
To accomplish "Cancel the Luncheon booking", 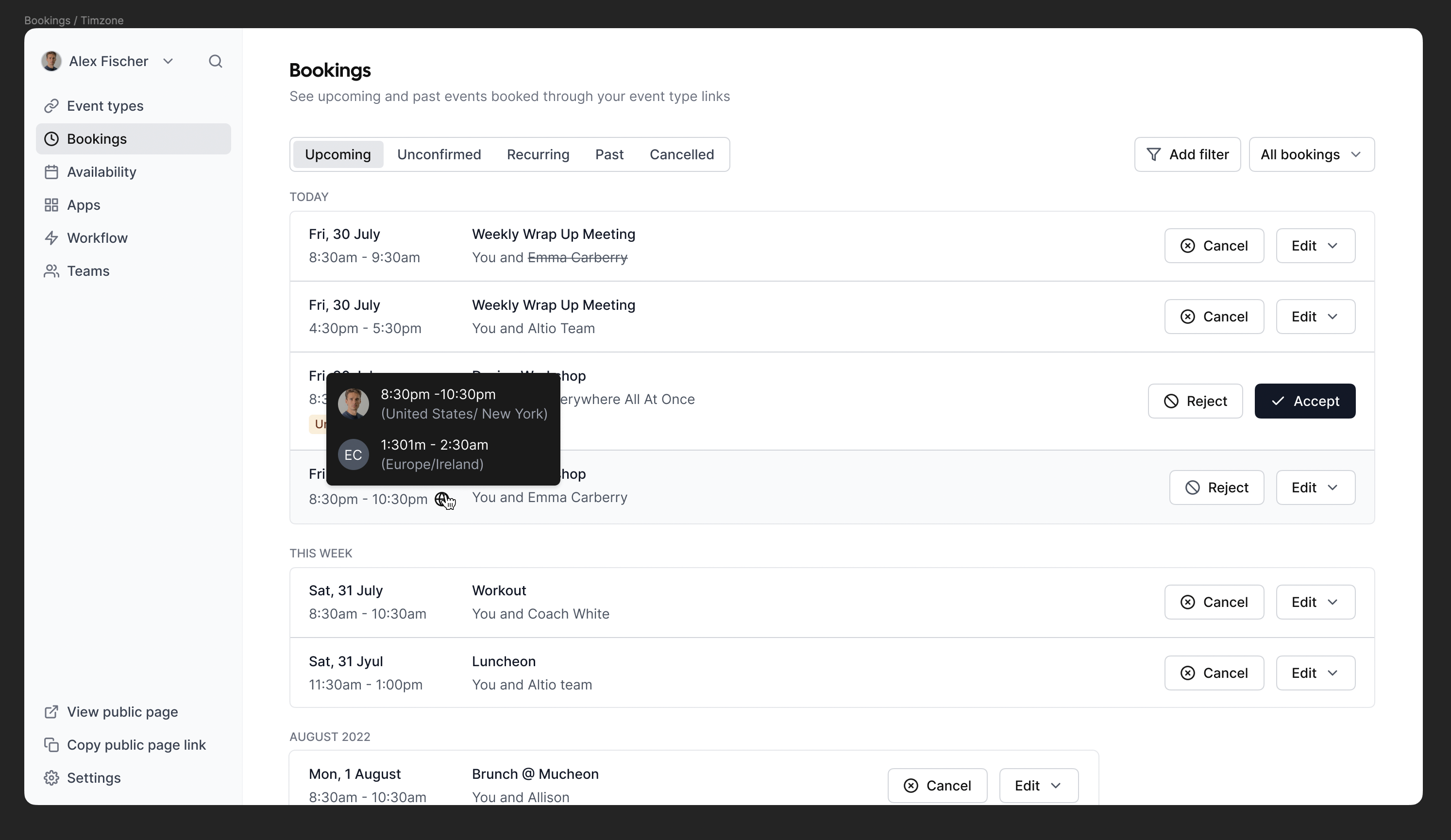I will pyautogui.click(x=1214, y=672).
